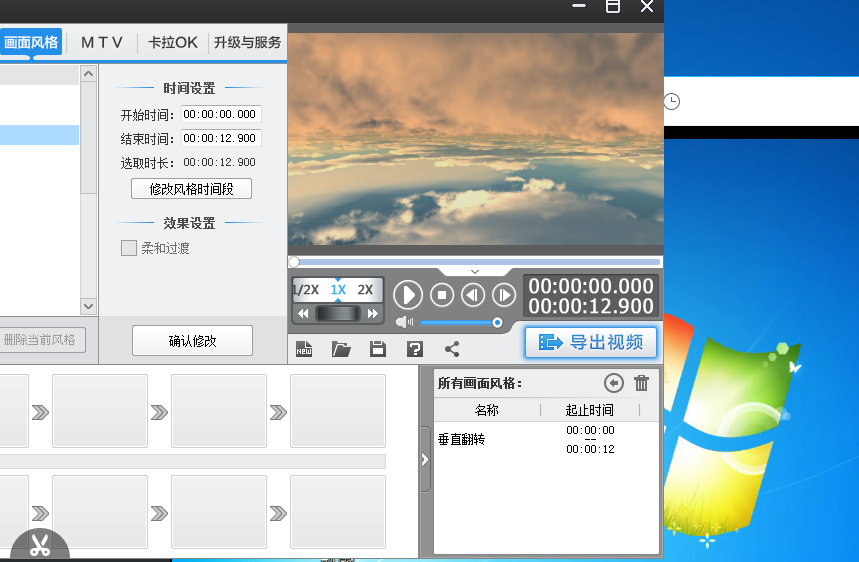Switch to the MTV tab
The height and width of the screenshot is (562, 859).
[102, 42]
